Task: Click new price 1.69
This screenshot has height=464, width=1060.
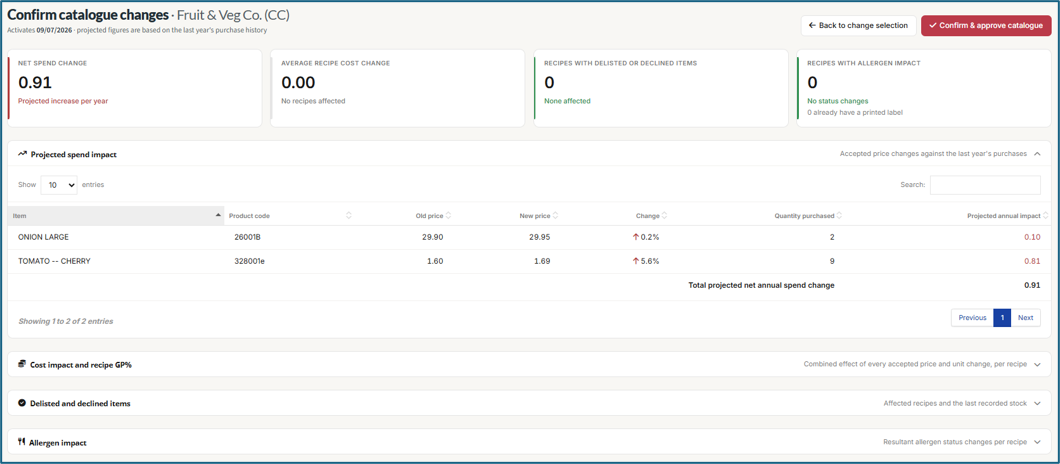Action: (x=542, y=261)
